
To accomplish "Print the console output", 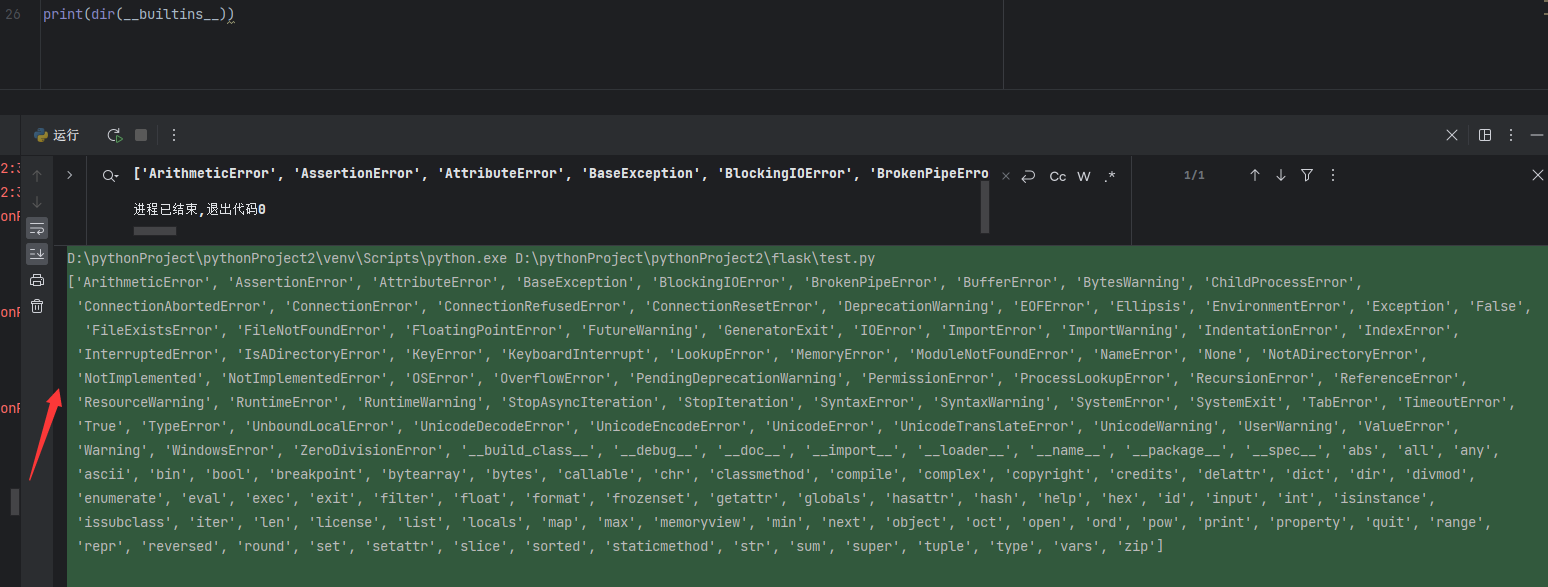I will pos(37,280).
